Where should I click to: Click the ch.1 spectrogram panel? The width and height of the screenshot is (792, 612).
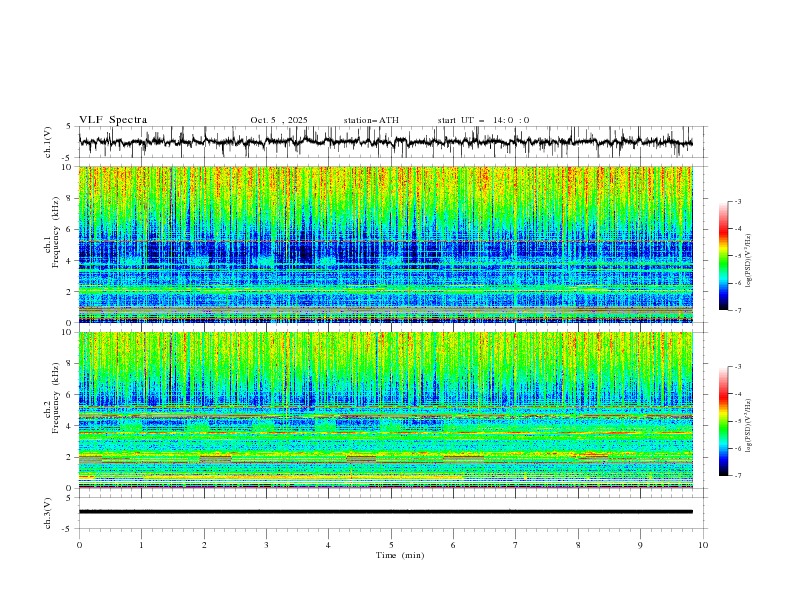click(386, 244)
